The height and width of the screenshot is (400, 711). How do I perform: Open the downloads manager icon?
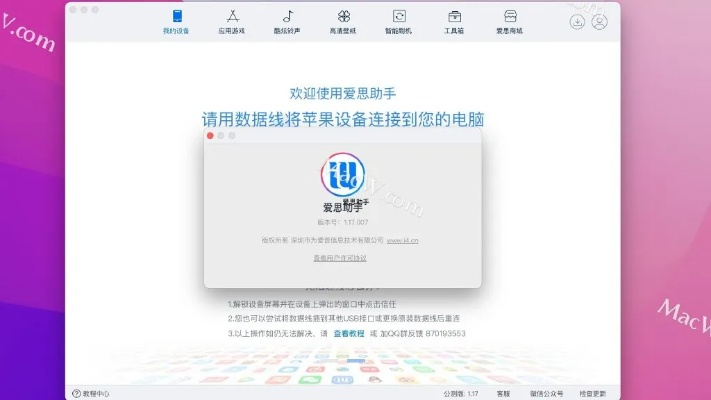577,22
